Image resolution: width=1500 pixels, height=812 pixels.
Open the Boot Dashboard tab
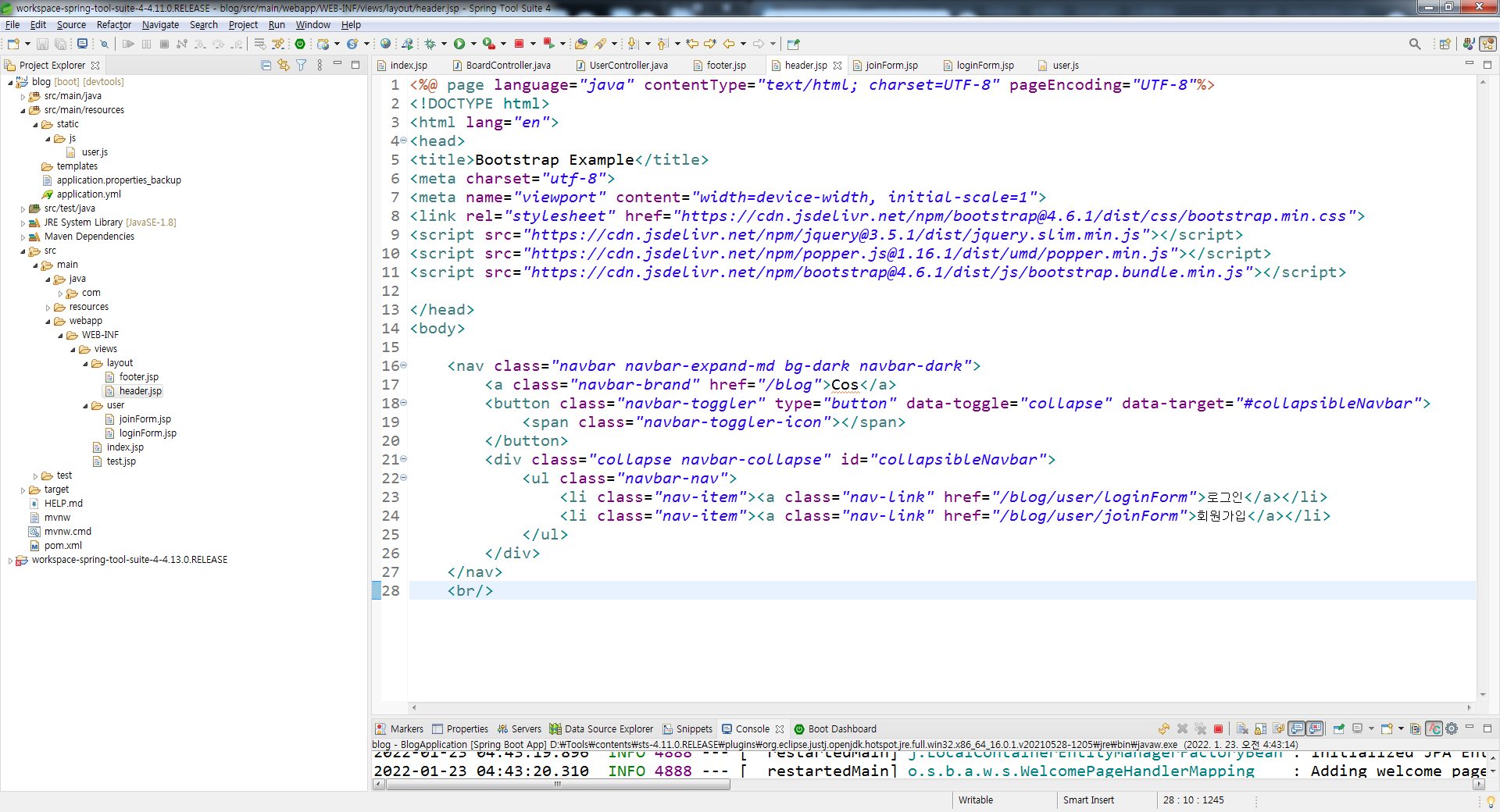[x=835, y=729]
